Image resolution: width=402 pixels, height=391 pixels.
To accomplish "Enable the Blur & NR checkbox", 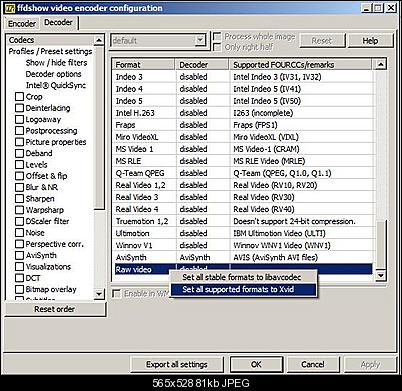I will point(19,187).
